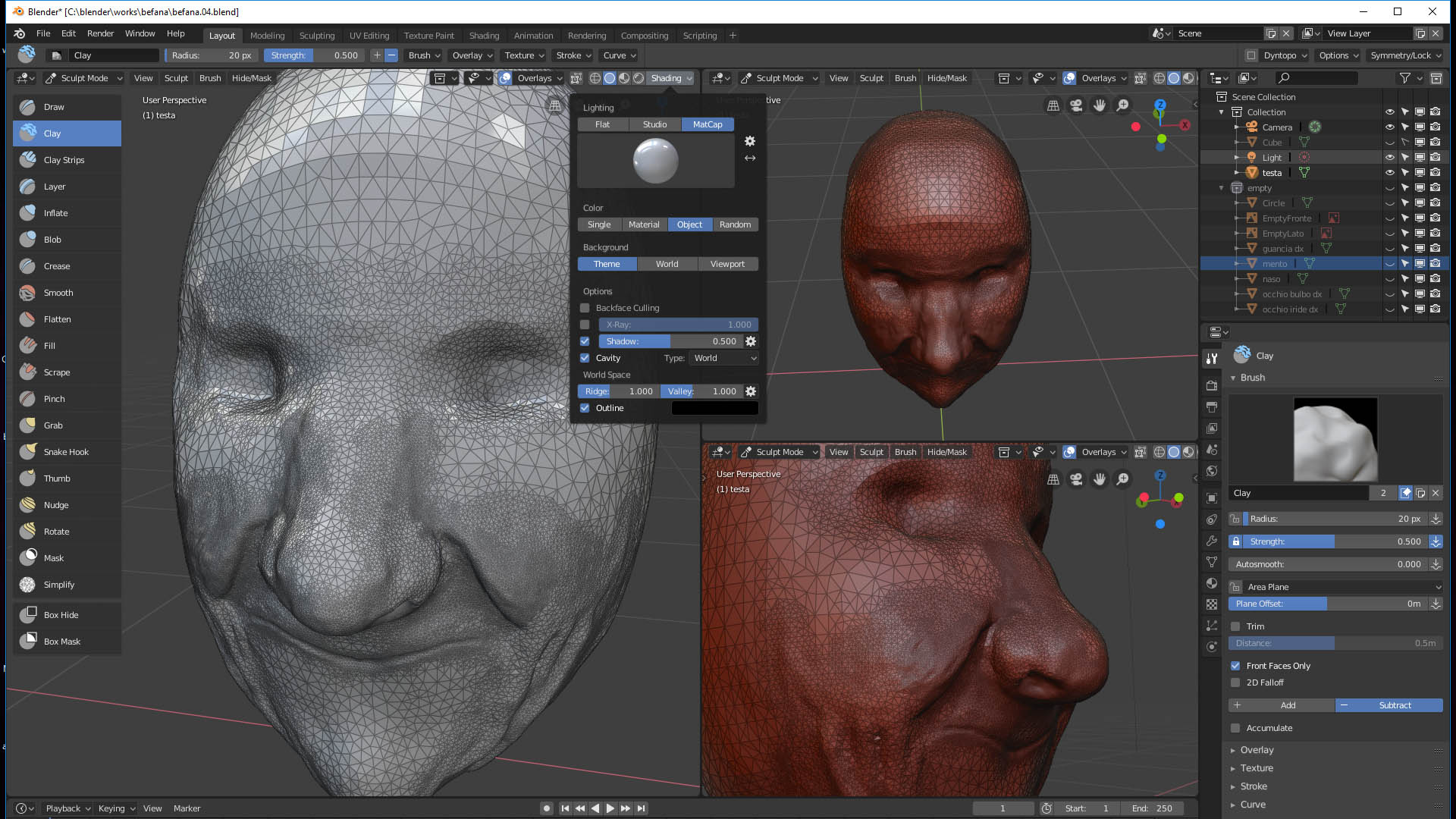Switch to the UV Editing workspace tab
1456x819 pixels.
(x=369, y=36)
